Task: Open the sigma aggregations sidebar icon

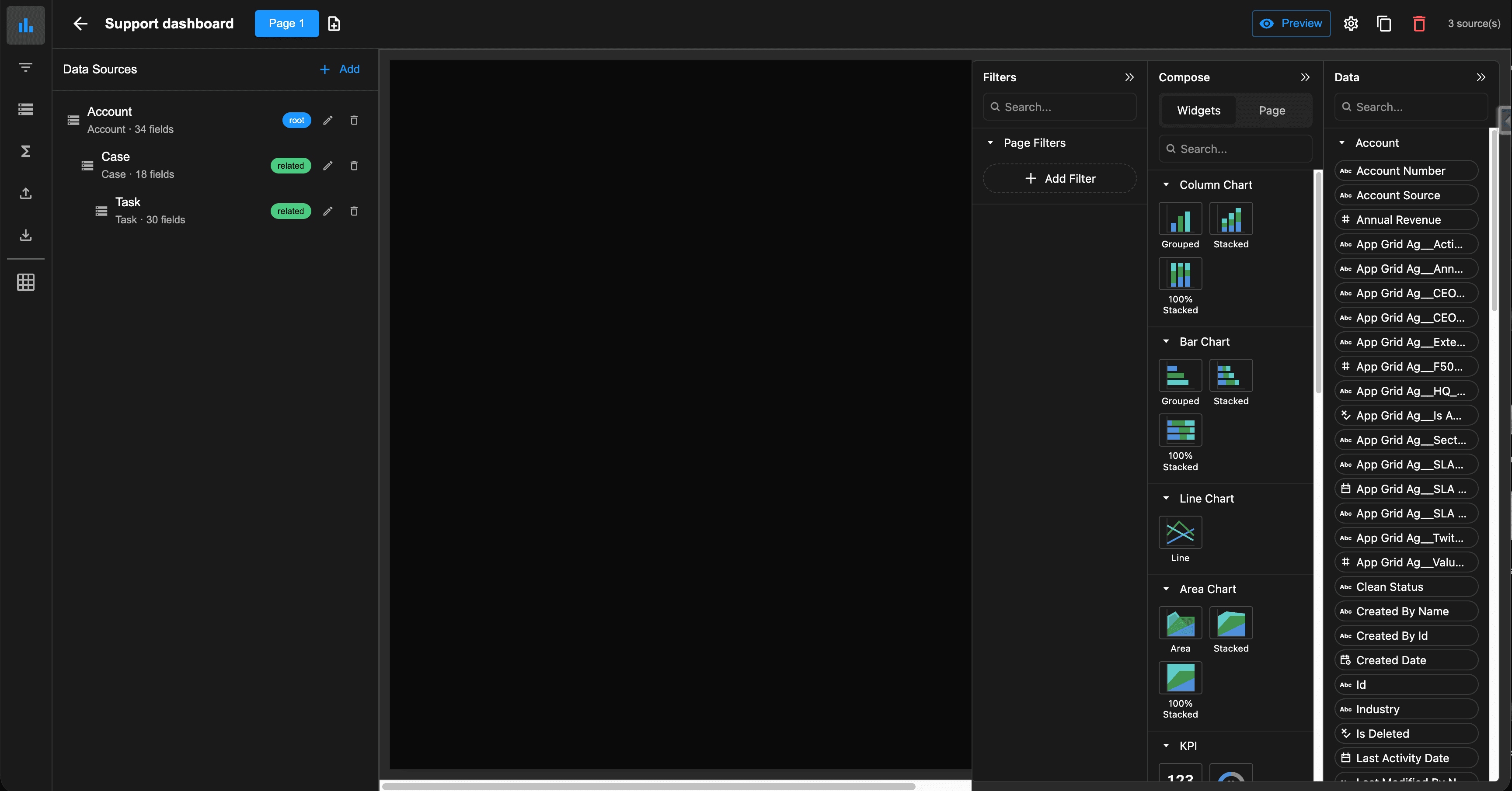Action: point(25,151)
